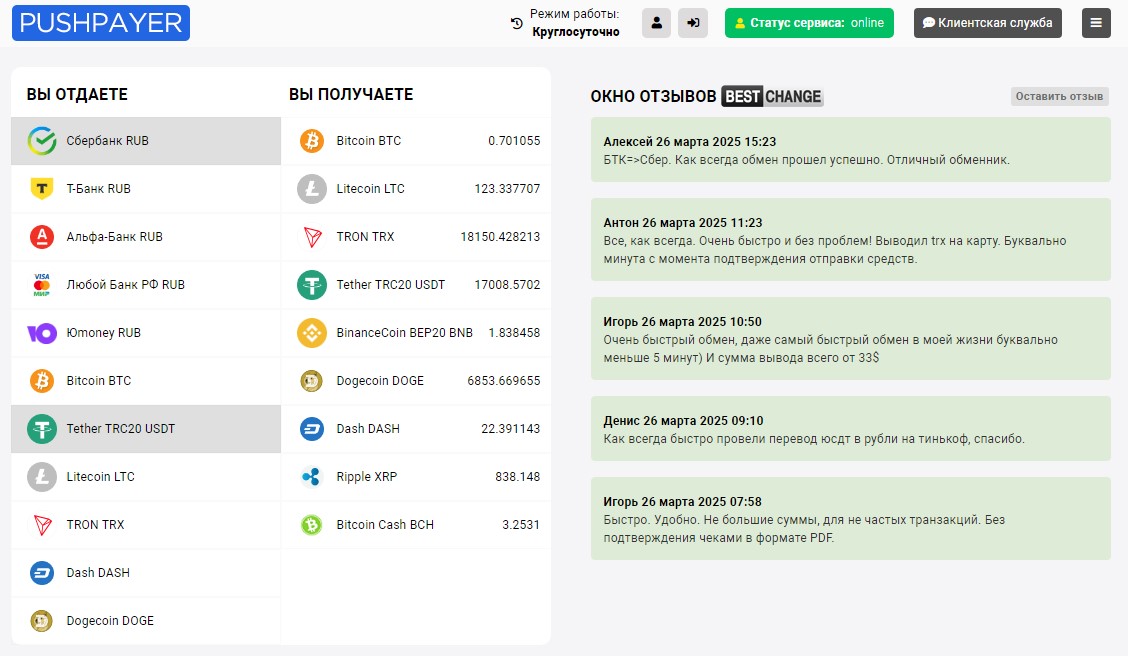Click Bitcoin icon in the receive column
Screen dimensions: 1128x656
click(311, 141)
